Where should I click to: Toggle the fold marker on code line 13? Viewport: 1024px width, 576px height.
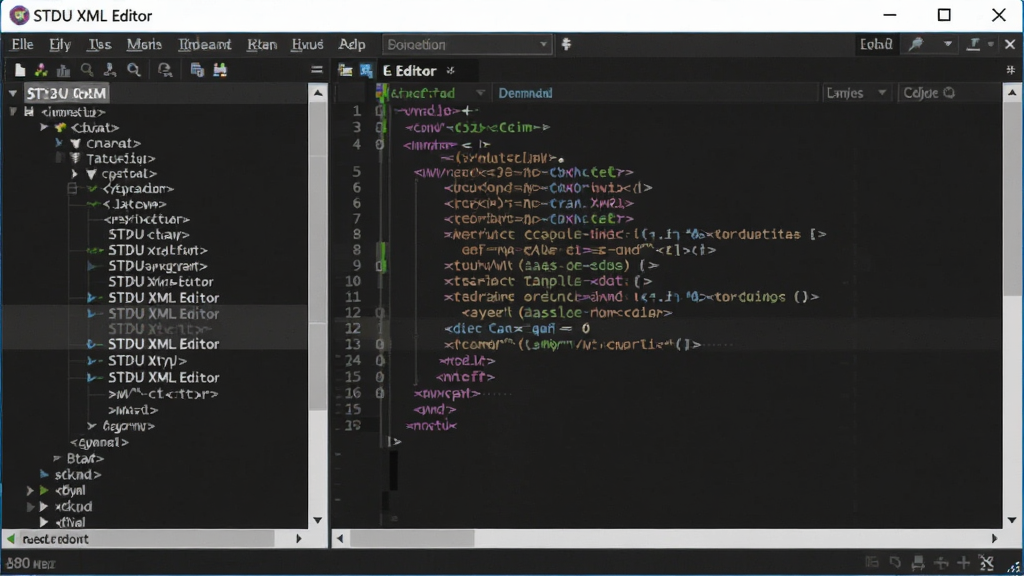[379, 344]
